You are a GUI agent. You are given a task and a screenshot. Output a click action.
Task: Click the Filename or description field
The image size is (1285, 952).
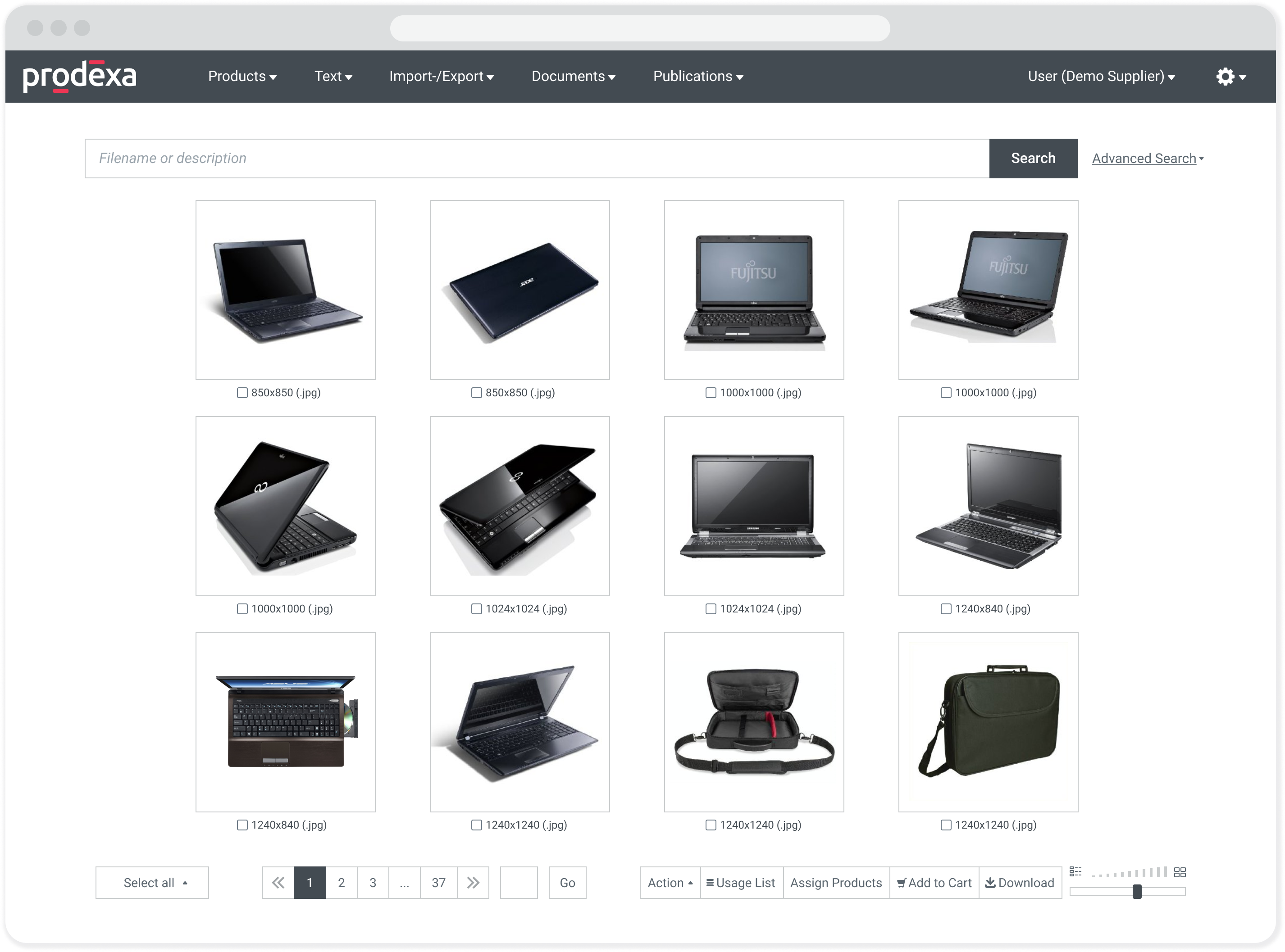click(536, 159)
